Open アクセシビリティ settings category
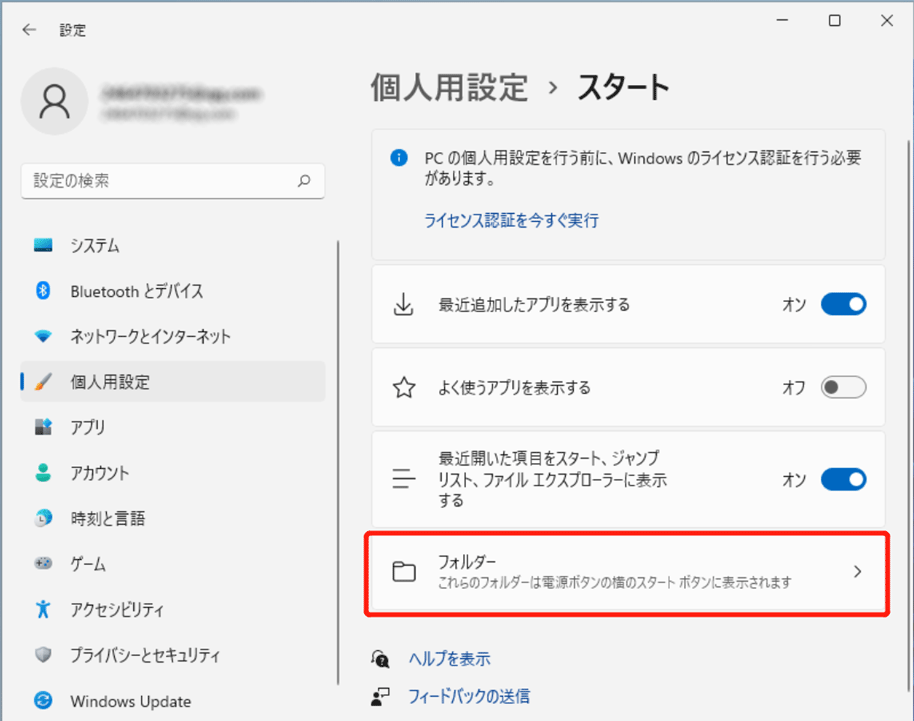Image resolution: width=914 pixels, height=721 pixels. [173, 609]
